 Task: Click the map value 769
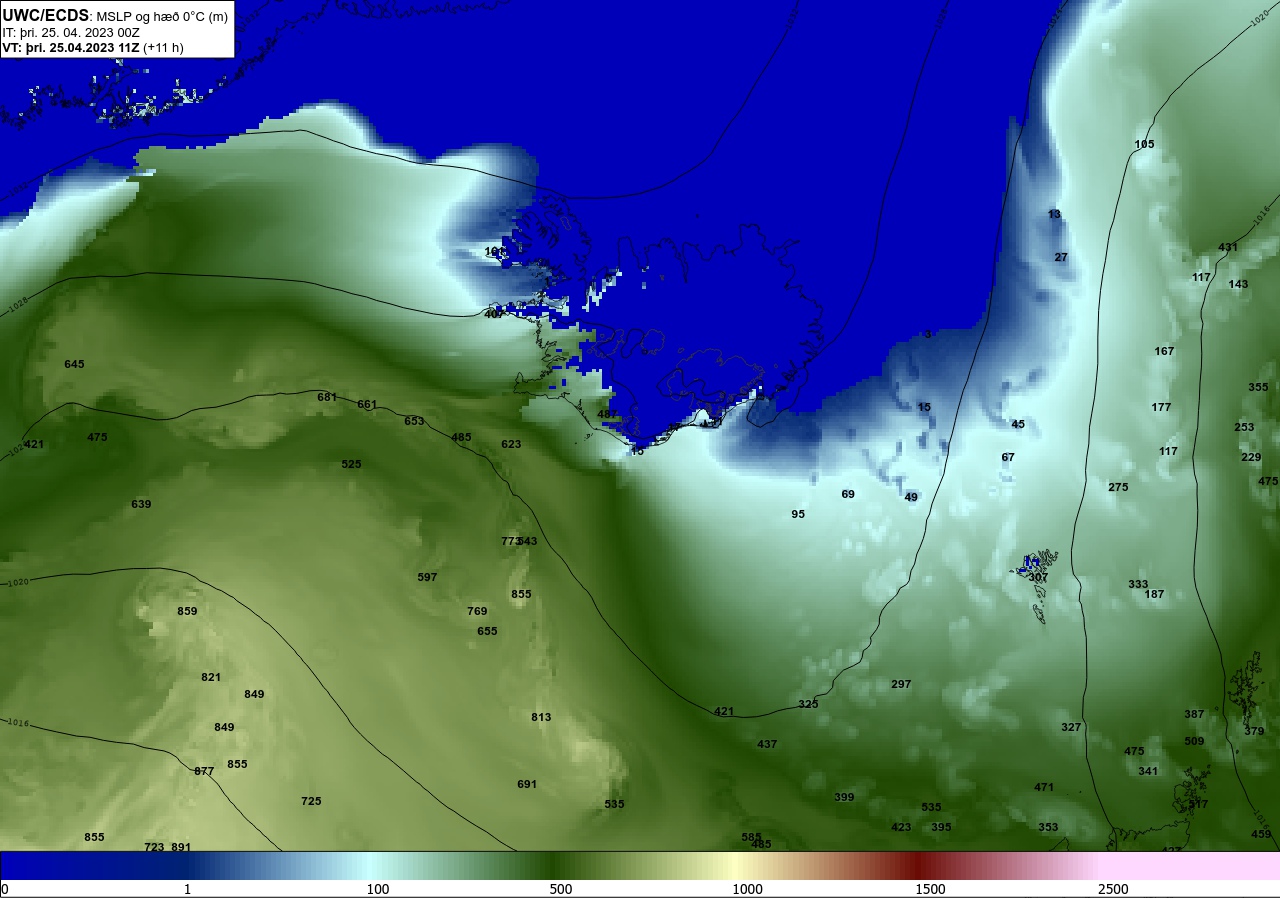[x=477, y=611]
